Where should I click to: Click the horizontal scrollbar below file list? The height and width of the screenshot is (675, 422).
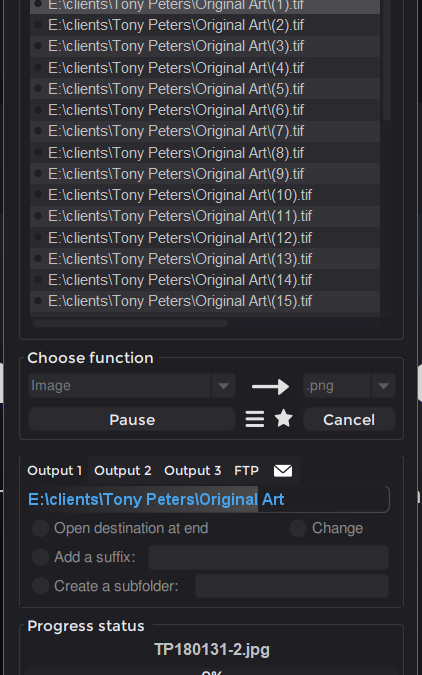130,323
